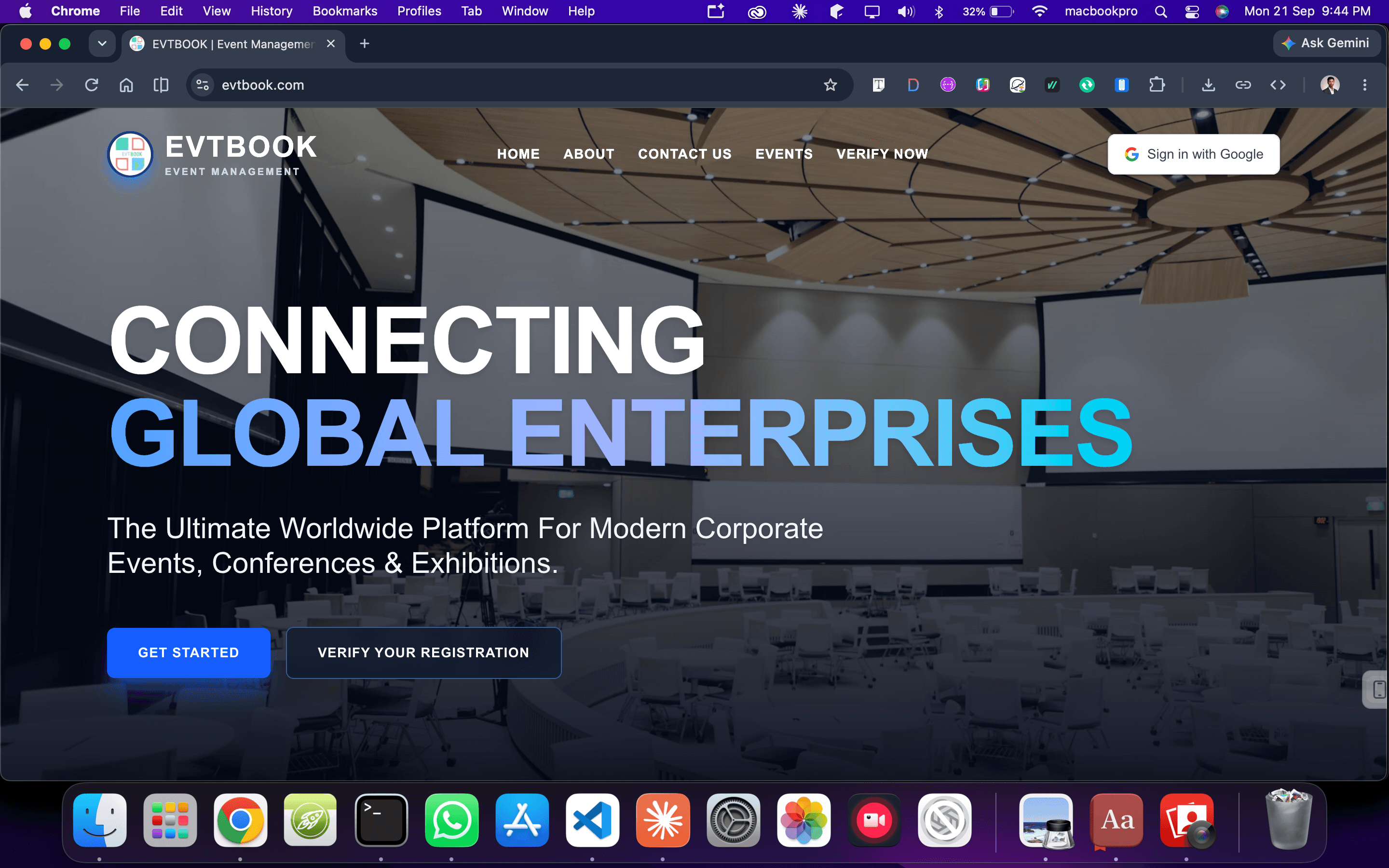Viewport: 1389px width, 868px height.
Task: Click the EVTBOOK circular logo
Action: coord(130,154)
